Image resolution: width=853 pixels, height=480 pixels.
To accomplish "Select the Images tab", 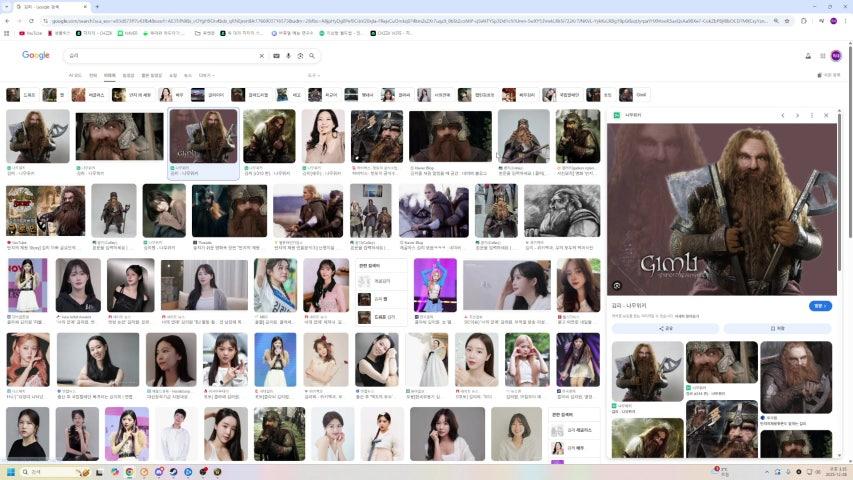I will tap(110, 75).
